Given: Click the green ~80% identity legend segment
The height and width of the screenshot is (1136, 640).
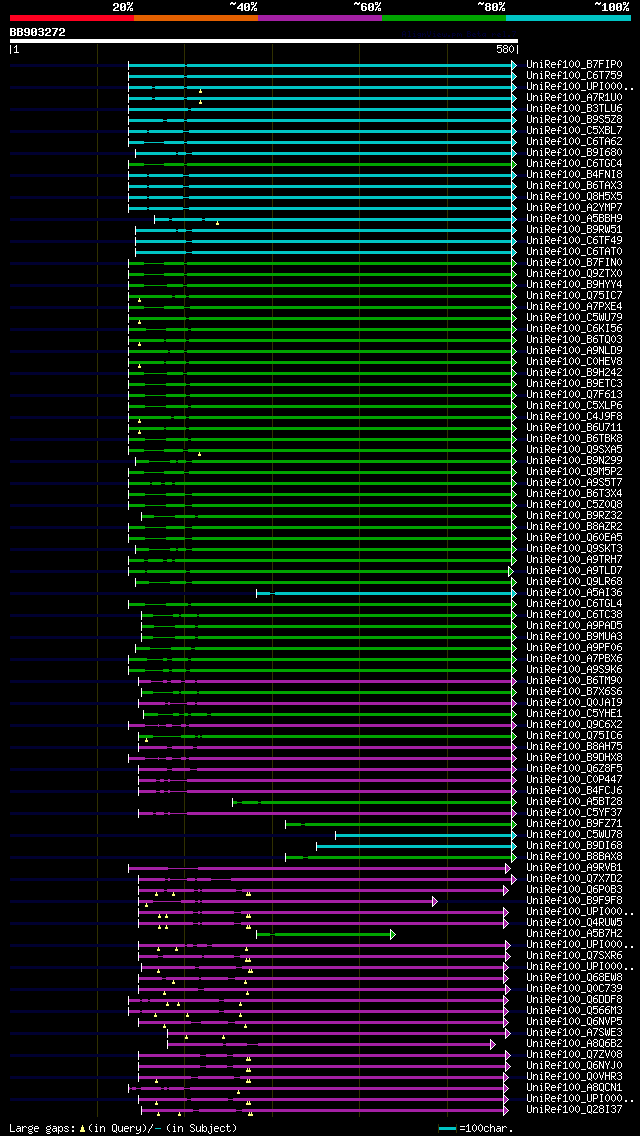Looking at the screenshot, I should pyautogui.click(x=444, y=17).
